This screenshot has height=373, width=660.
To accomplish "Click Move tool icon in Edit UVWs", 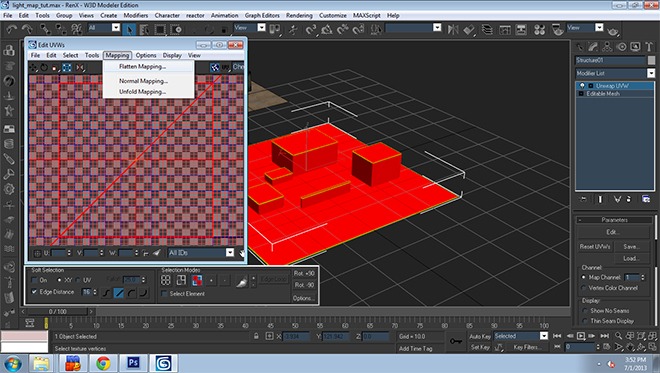I will coord(33,68).
